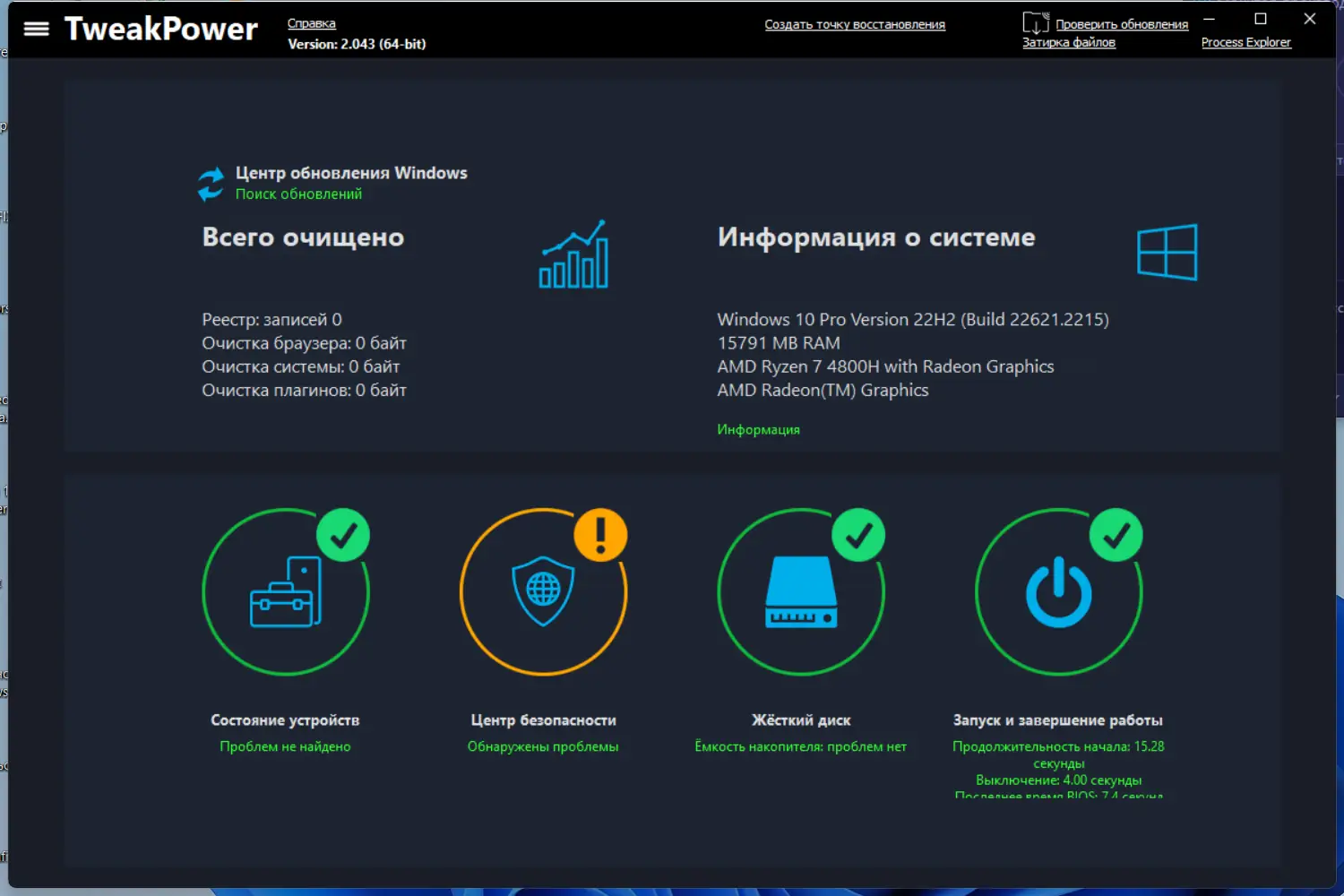
Task: Click the Центр безопасности label
Action: (x=543, y=720)
